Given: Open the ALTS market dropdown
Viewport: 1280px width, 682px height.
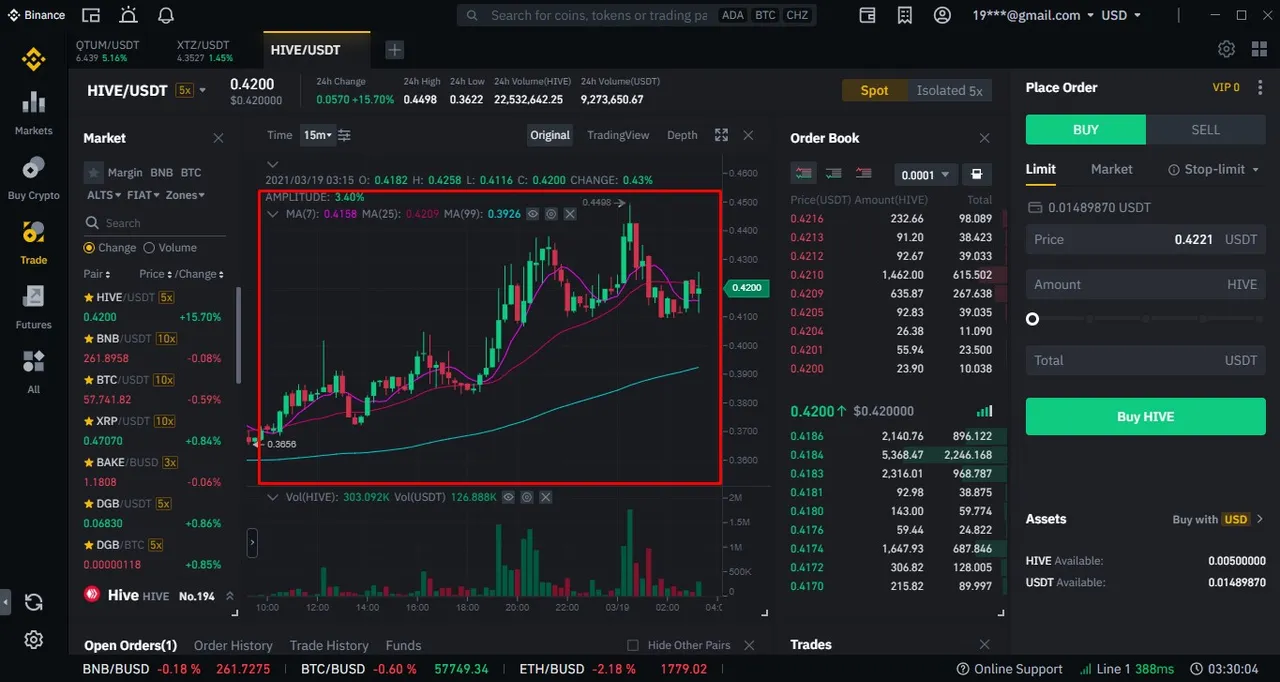Looking at the screenshot, I should 104,195.
